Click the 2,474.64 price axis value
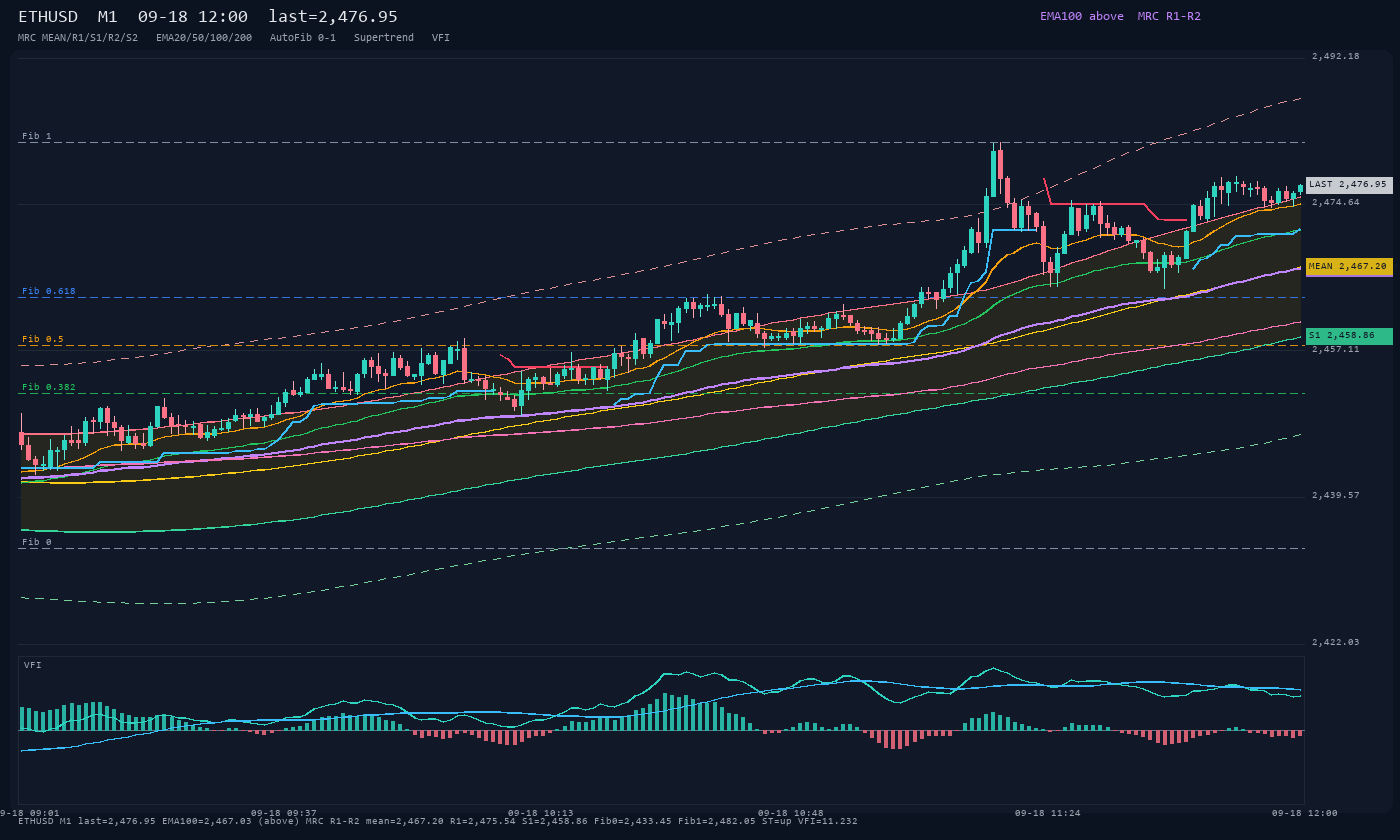The image size is (1400, 840). click(1336, 203)
